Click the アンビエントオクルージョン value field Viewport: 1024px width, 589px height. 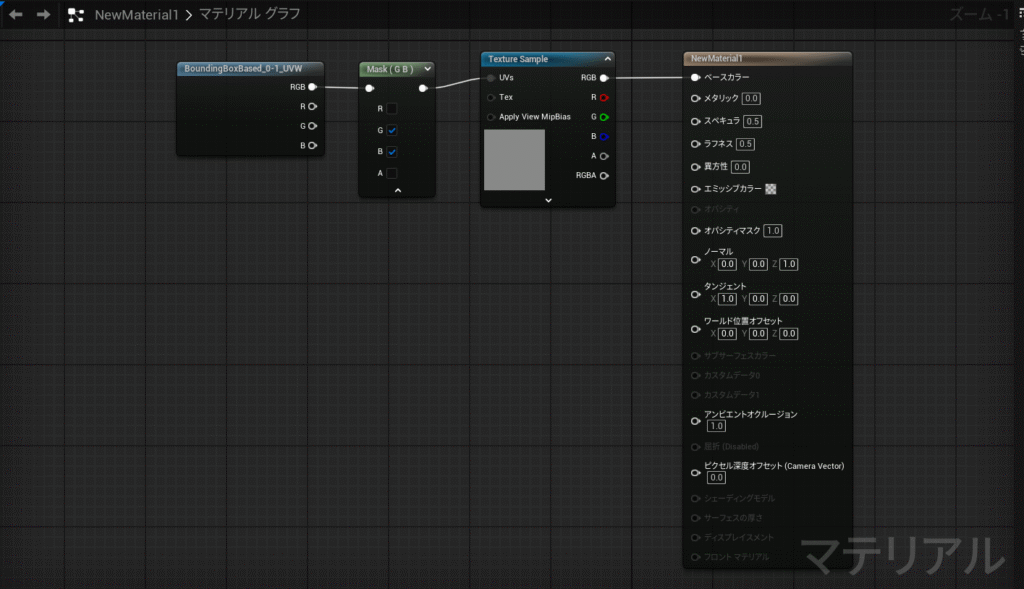click(716, 426)
